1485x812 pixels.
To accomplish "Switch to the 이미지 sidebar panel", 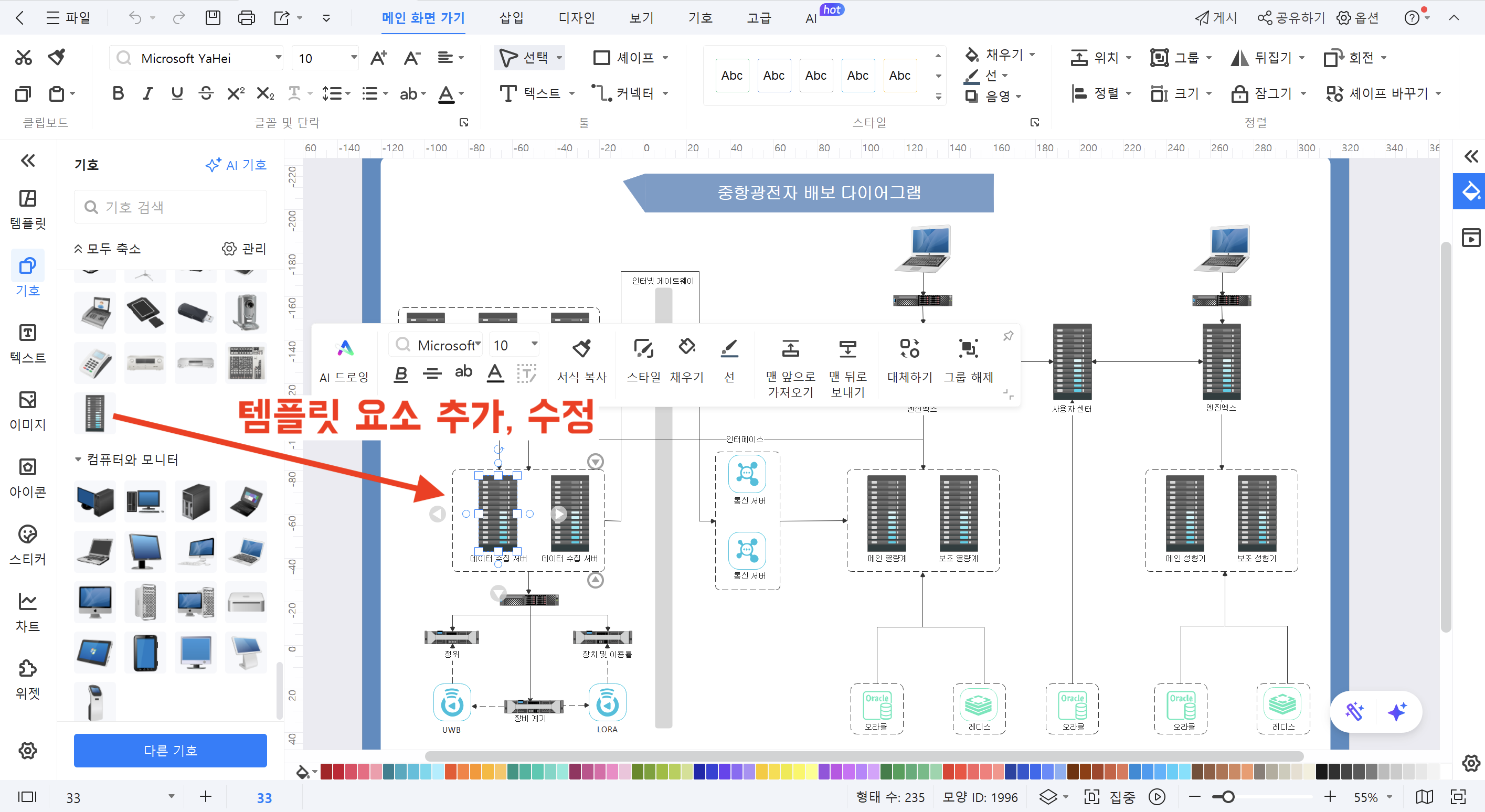I will click(27, 410).
